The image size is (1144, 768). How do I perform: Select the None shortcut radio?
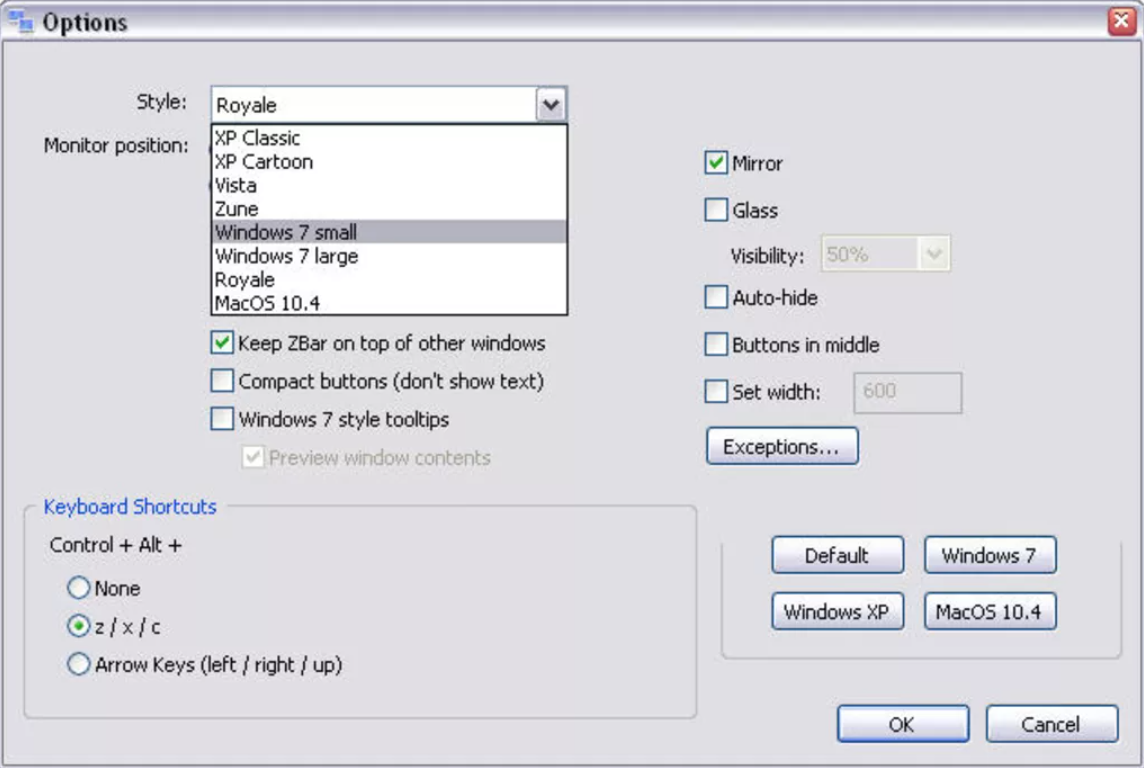tap(78, 588)
